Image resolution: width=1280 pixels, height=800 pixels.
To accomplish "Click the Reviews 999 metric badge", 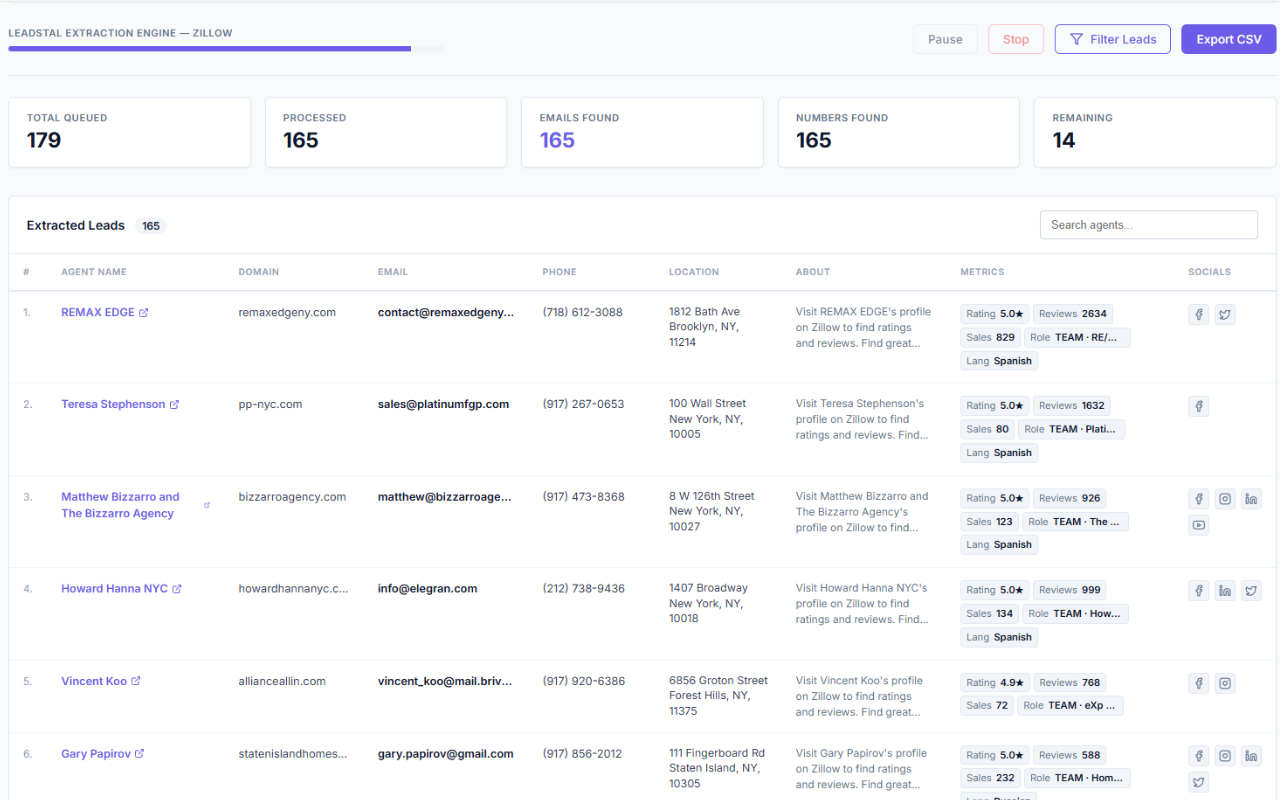I will tap(1069, 590).
